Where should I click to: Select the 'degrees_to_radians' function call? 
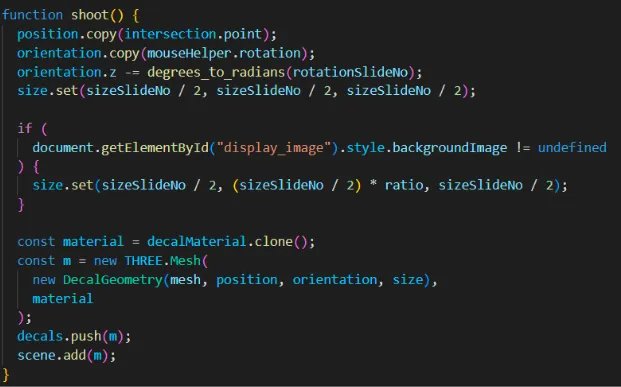216,72
